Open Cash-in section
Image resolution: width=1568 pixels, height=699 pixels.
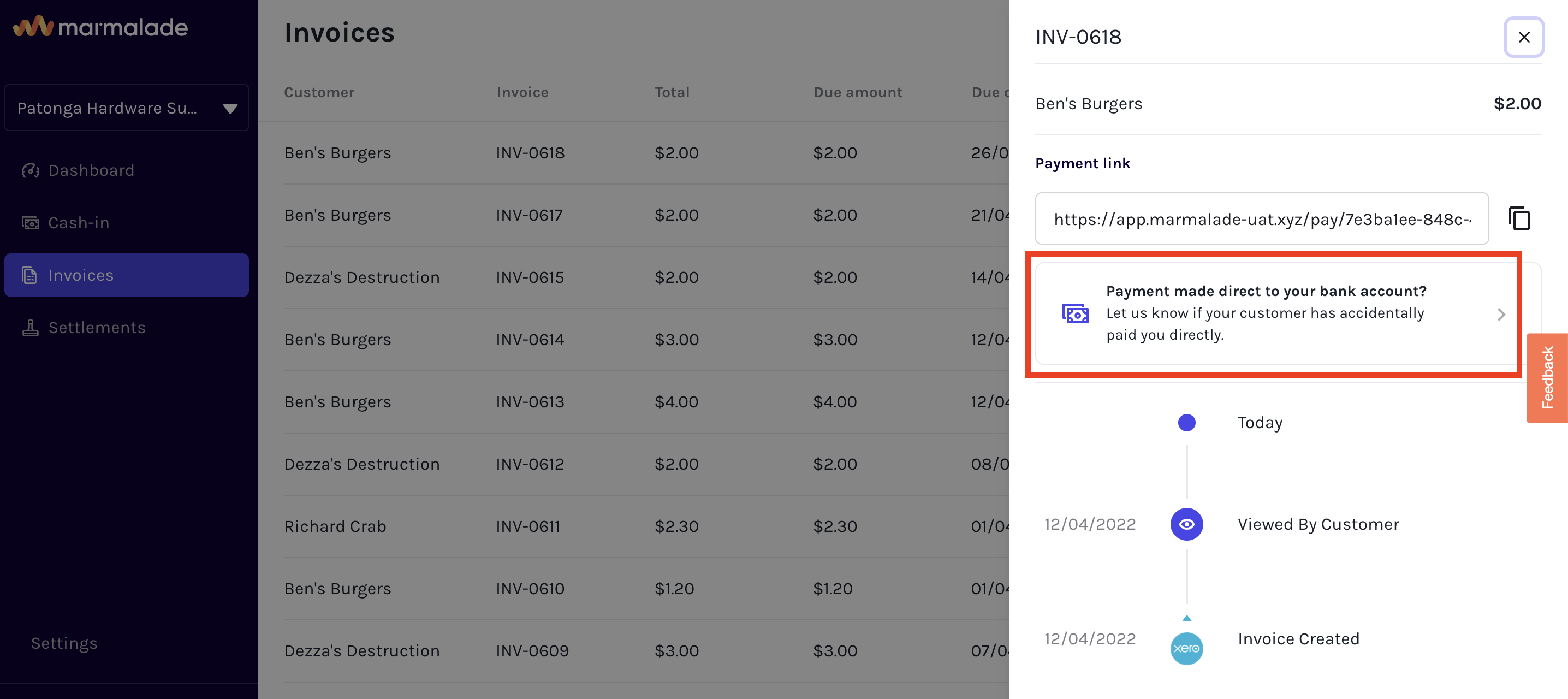(x=127, y=223)
